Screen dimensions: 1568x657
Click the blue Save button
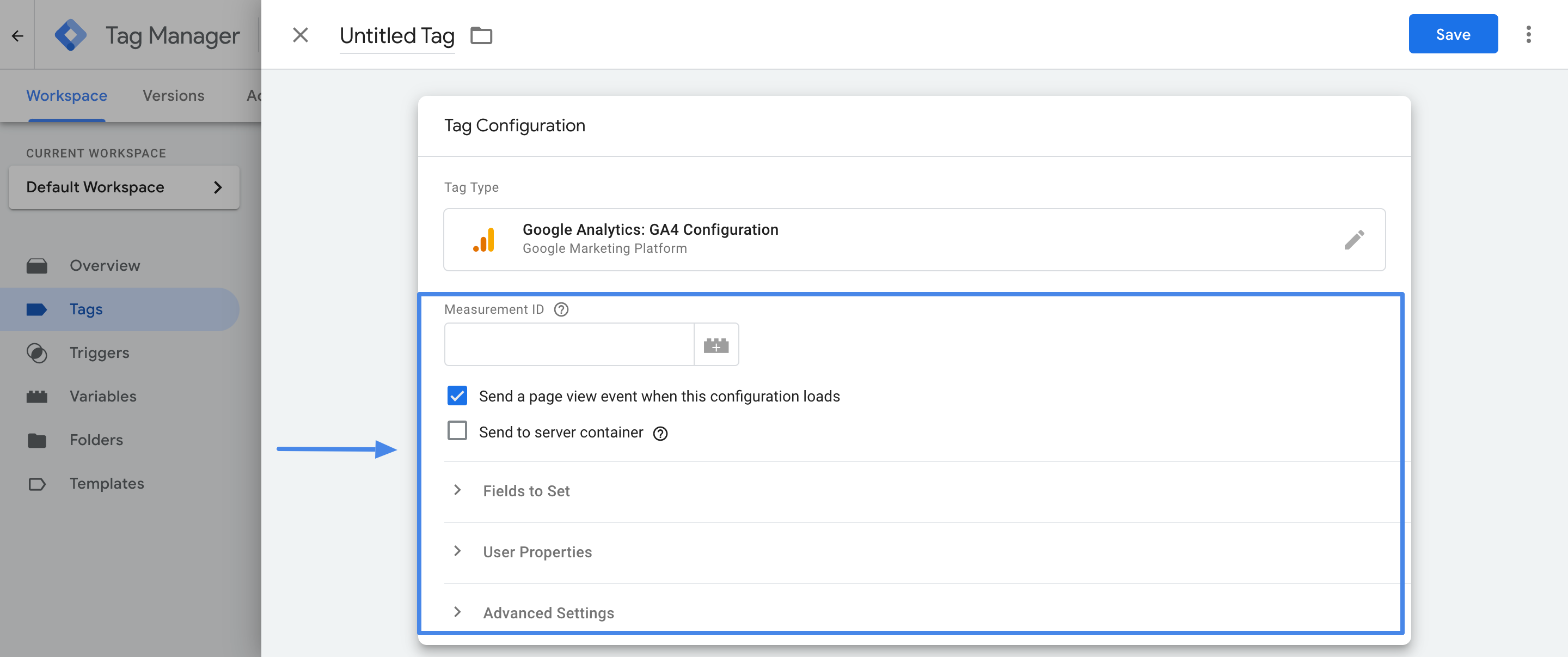point(1453,35)
